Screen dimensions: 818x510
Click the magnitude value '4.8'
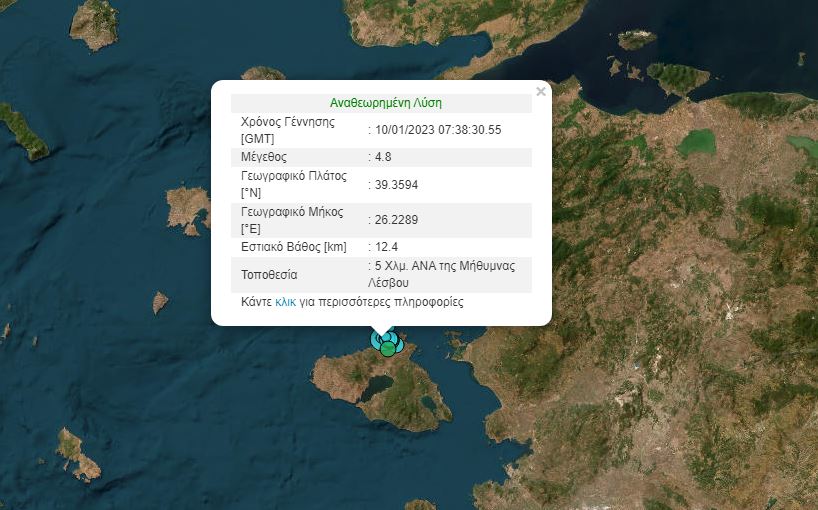coord(383,157)
